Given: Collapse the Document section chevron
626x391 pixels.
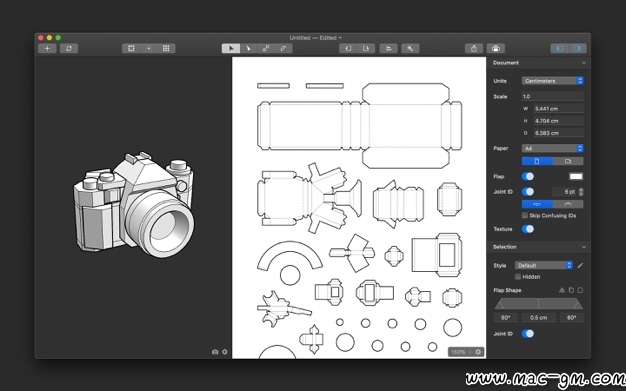Looking at the screenshot, I should tap(584, 63).
